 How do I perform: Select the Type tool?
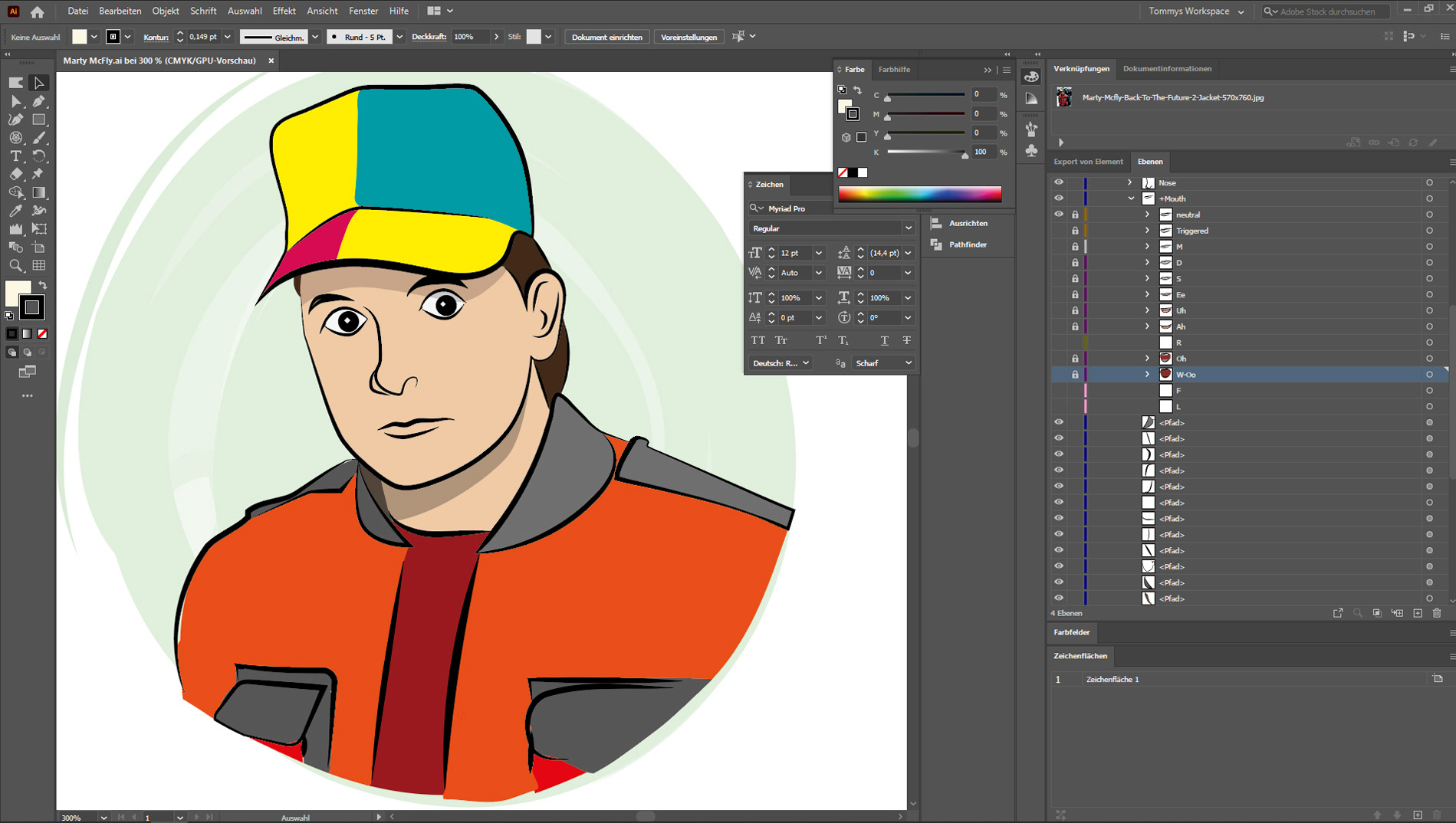(x=16, y=156)
